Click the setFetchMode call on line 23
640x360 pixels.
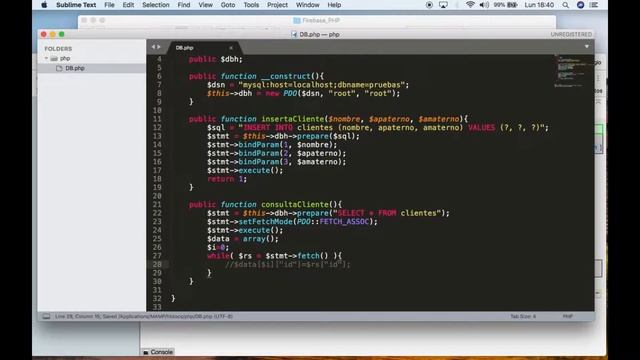pos(265,222)
